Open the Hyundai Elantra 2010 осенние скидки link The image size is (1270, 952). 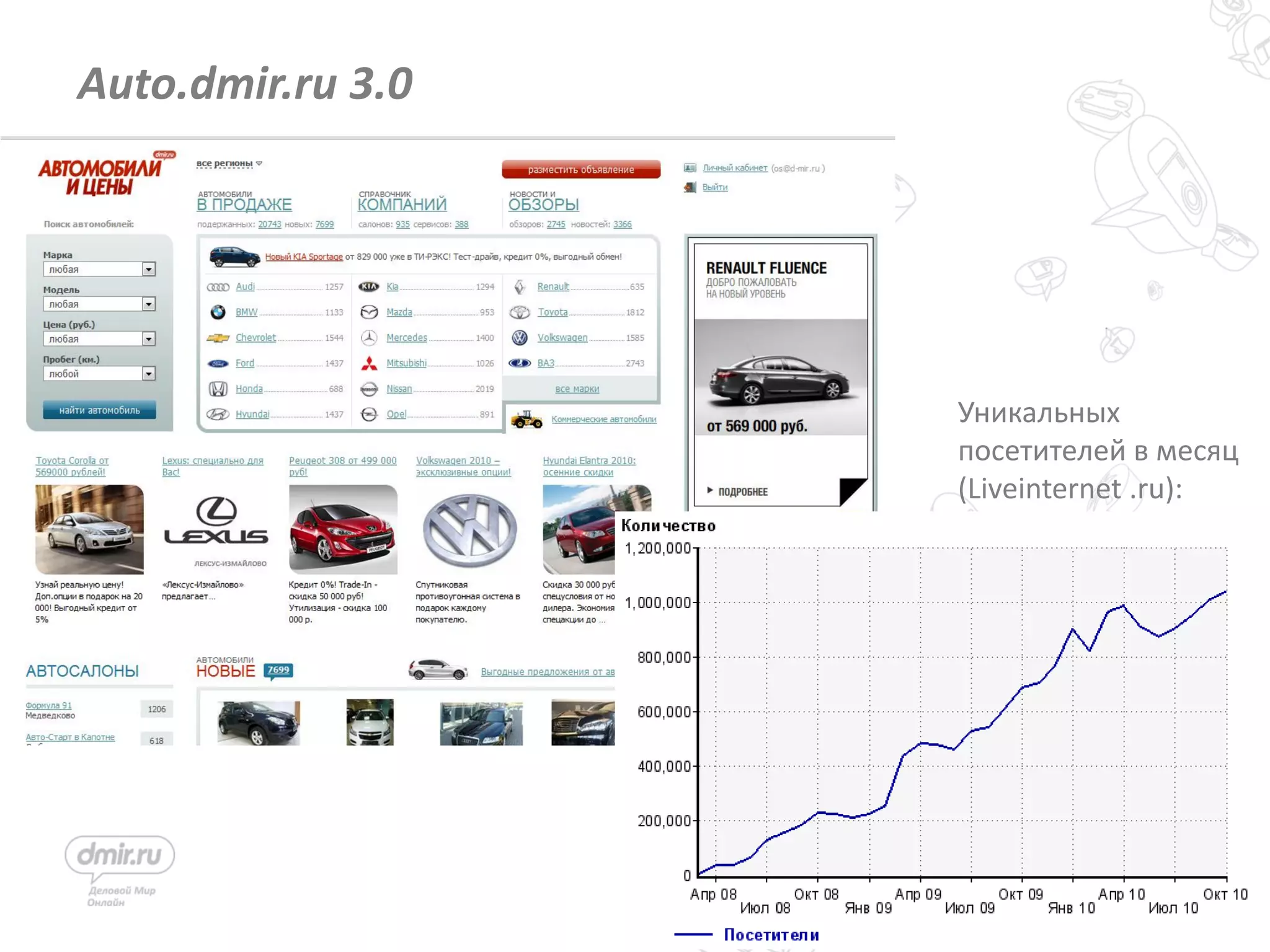589,466
